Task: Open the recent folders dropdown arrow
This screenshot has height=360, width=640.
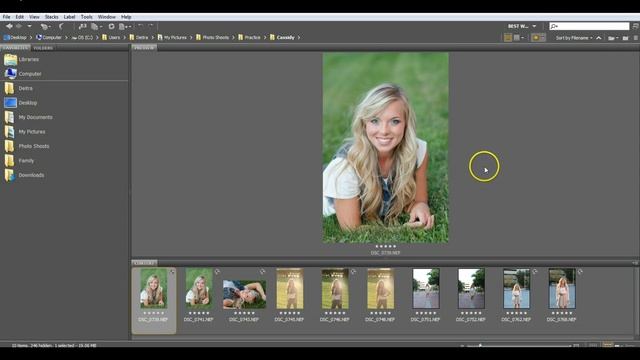Action: coord(29,26)
